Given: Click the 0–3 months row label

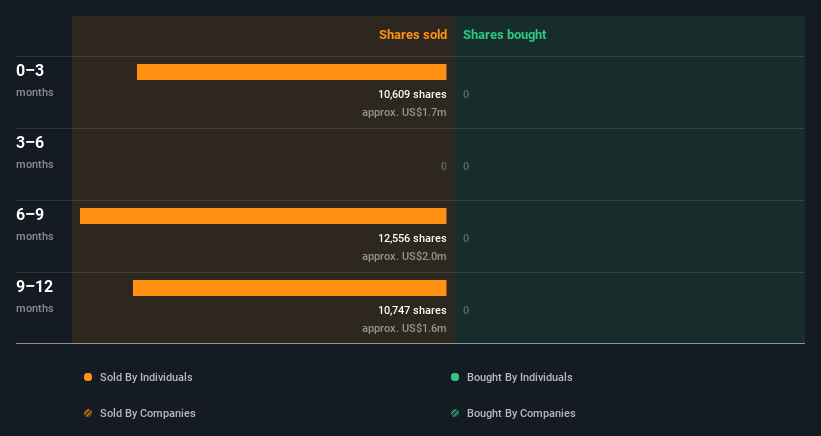Looking at the screenshot, I should coord(35,80).
